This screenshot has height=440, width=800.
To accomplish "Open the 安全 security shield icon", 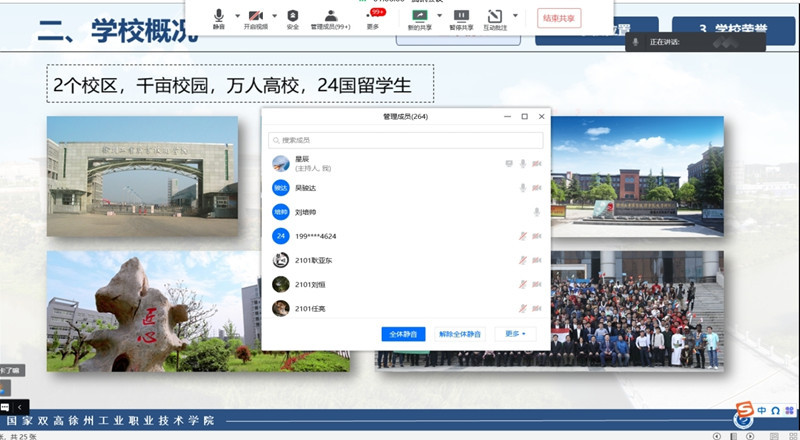I will (x=293, y=15).
